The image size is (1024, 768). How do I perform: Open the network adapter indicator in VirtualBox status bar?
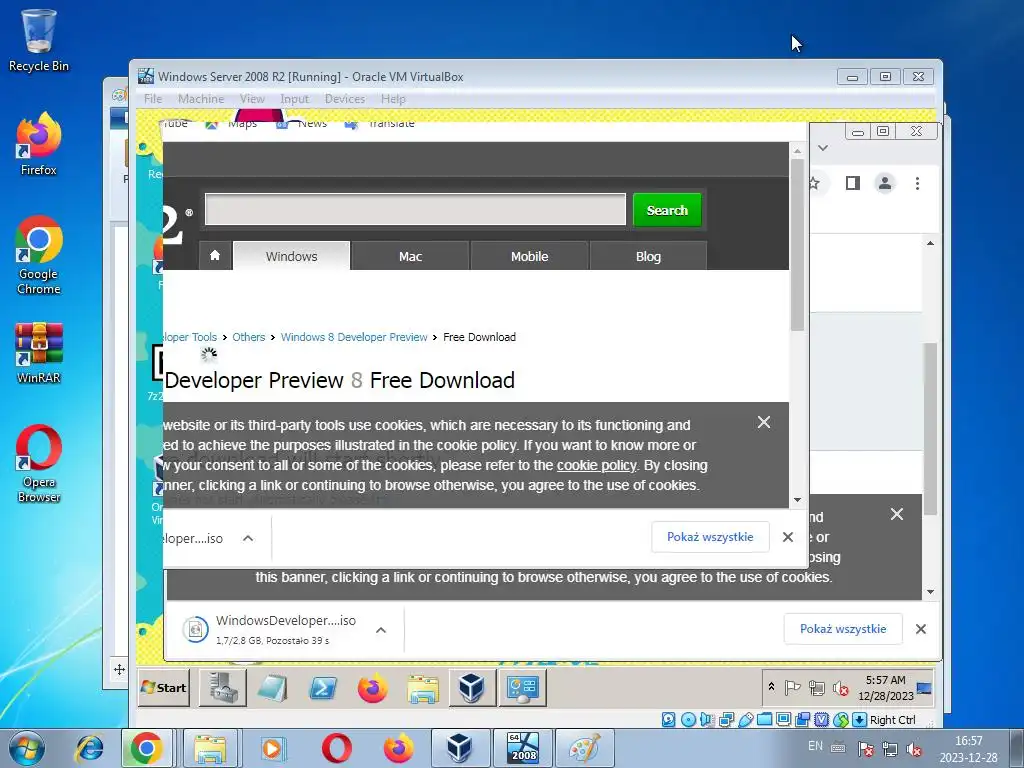(x=726, y=720)
